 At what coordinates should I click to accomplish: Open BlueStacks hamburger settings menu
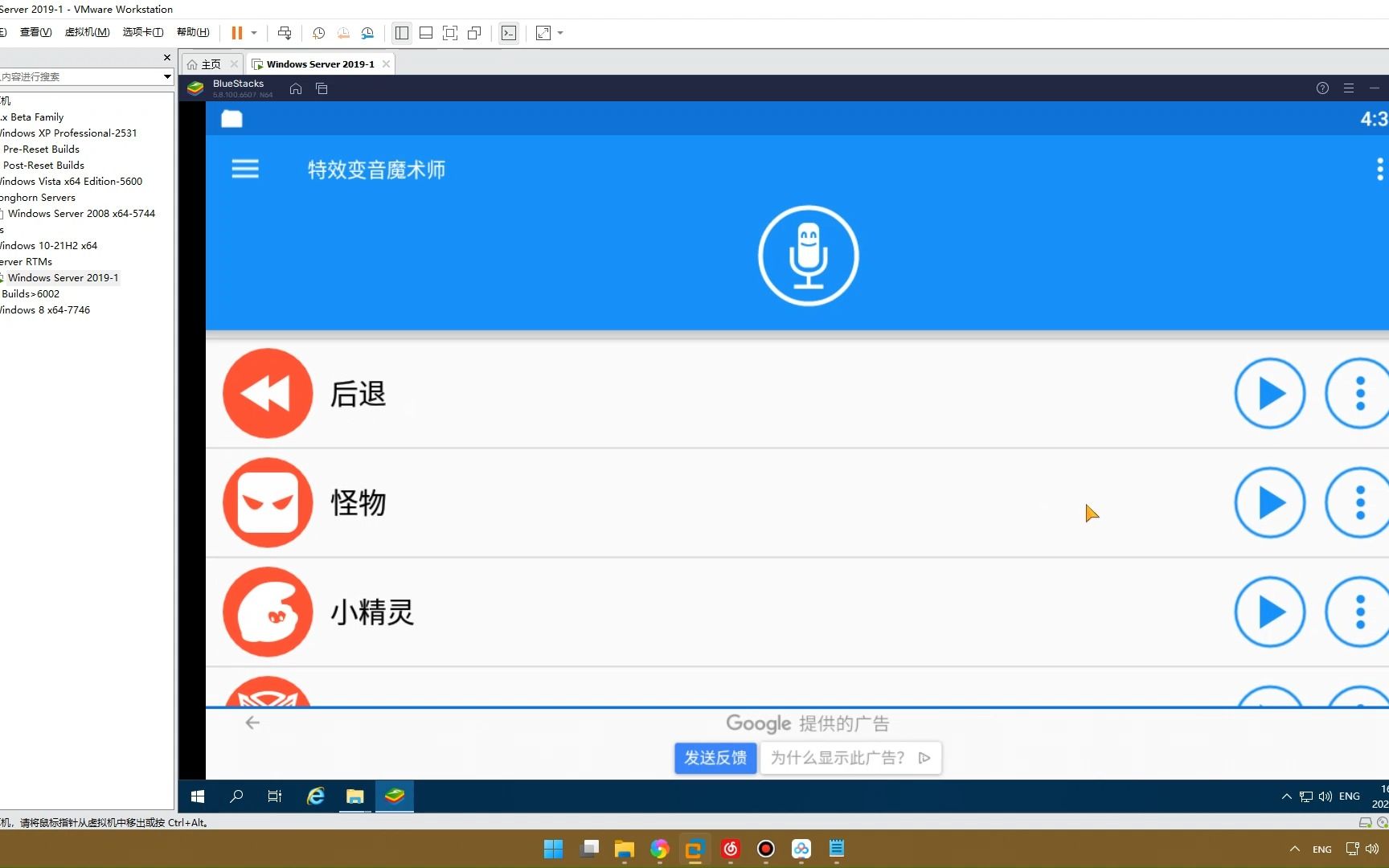tap(1349, 88)
